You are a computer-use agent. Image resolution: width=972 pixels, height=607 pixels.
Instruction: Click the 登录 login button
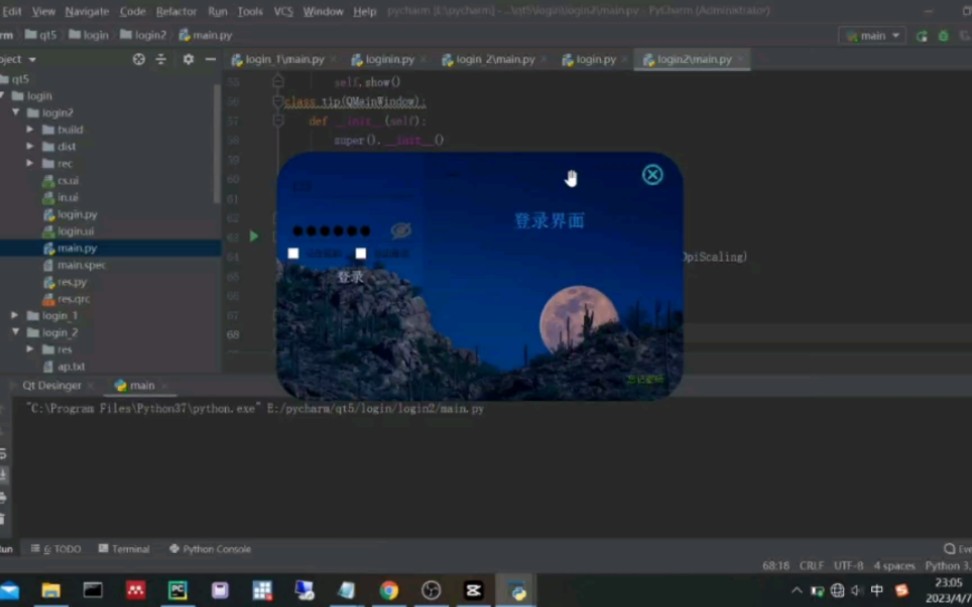[x=350, y=277]
